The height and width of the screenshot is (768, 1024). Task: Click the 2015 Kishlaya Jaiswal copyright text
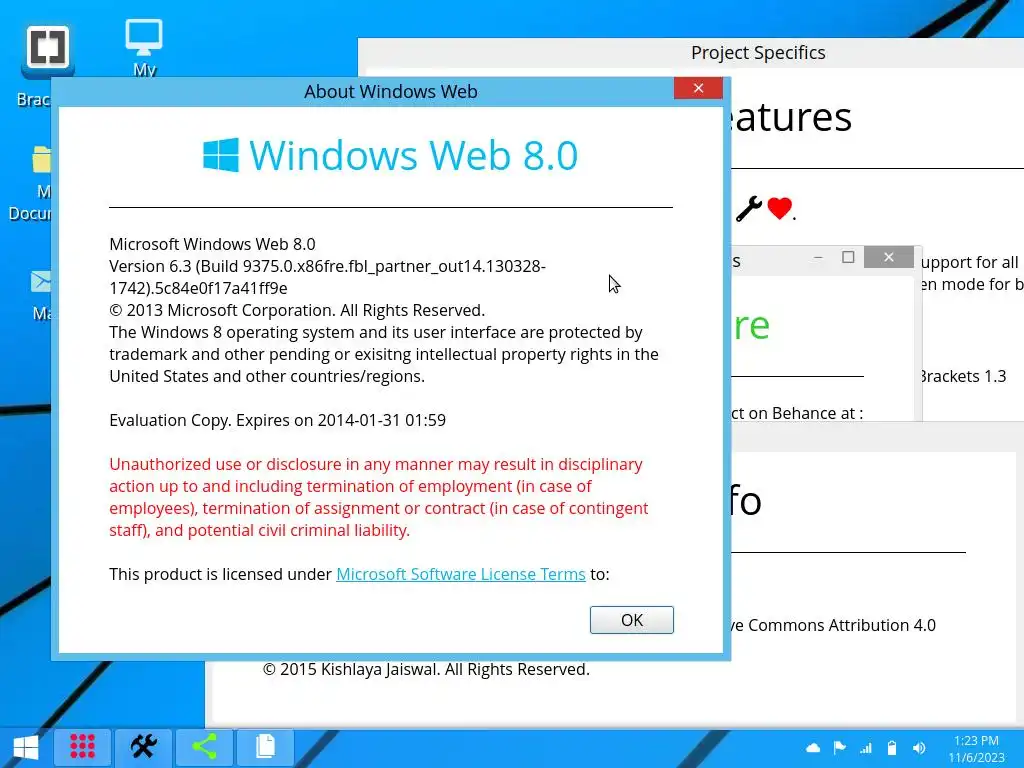(426, 669)
